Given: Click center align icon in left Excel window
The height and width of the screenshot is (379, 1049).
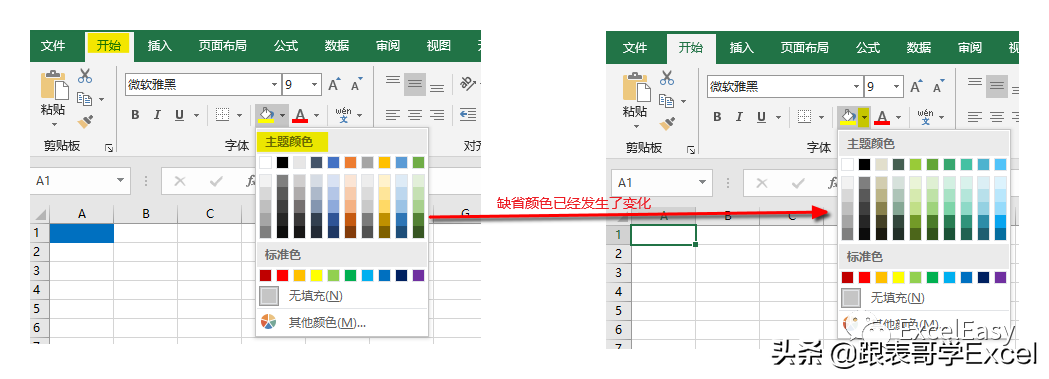Looking at the screenshot, I should [x=415, y=115].
